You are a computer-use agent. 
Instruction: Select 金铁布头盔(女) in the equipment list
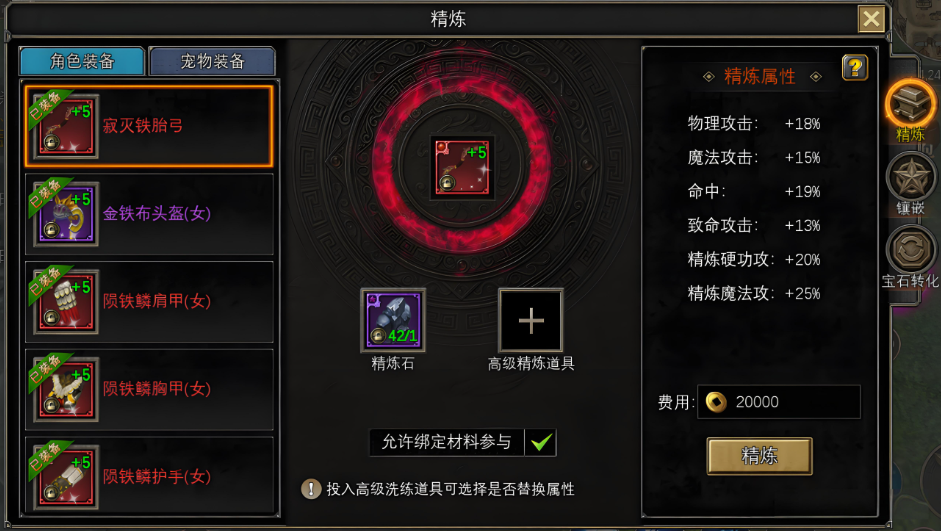[149, 214]
